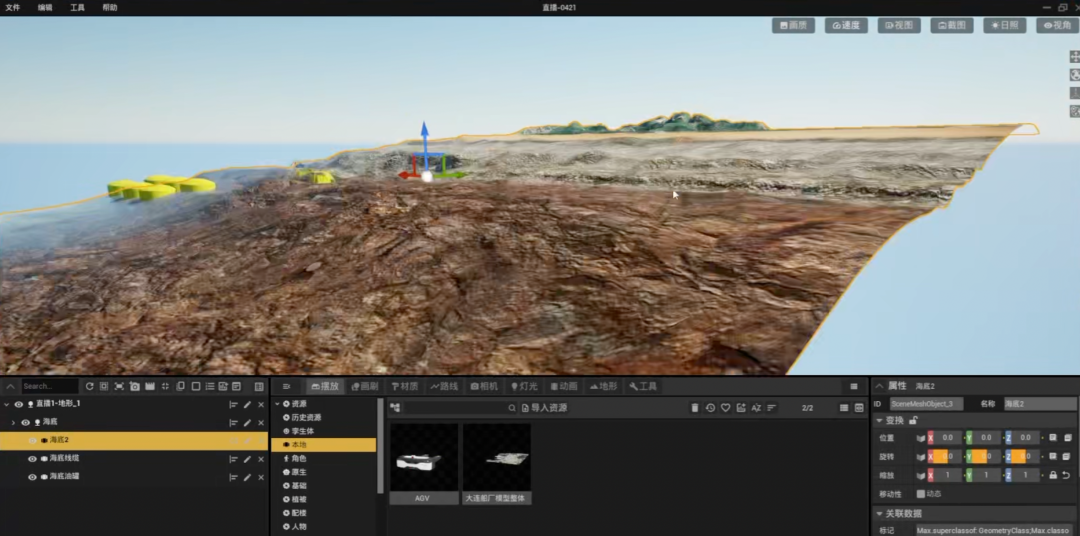Click the 画质 button in viewport
1080x536 pixels.
[x=793, y=25]
